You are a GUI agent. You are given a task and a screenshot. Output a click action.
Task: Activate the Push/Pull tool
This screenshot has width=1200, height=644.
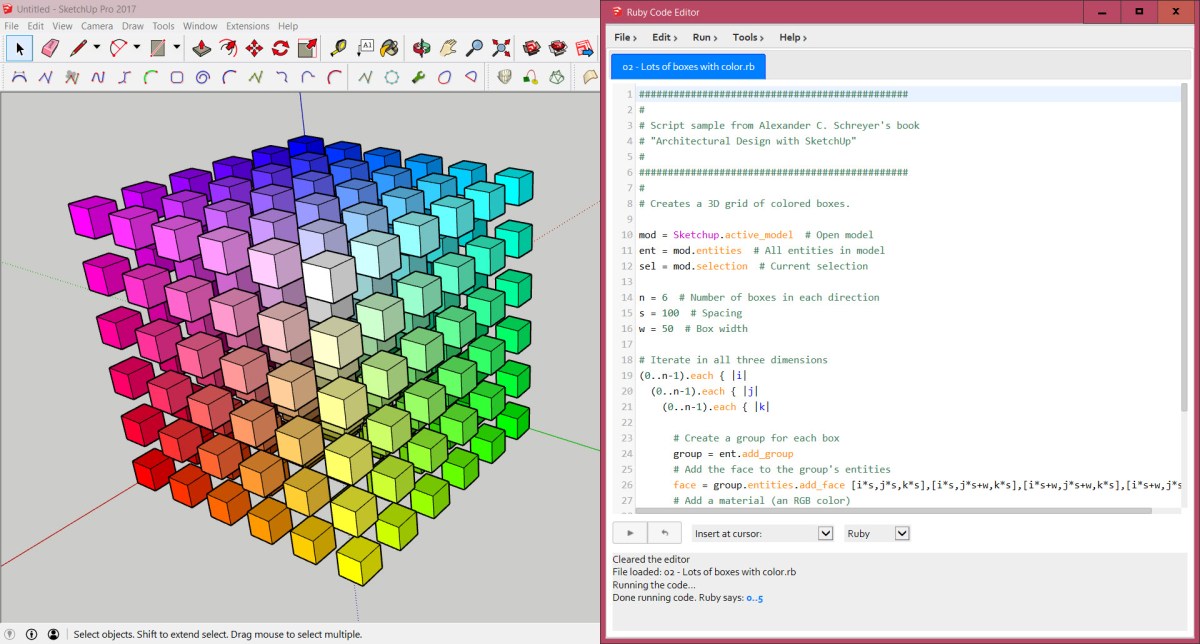click(x=202, y=48)
